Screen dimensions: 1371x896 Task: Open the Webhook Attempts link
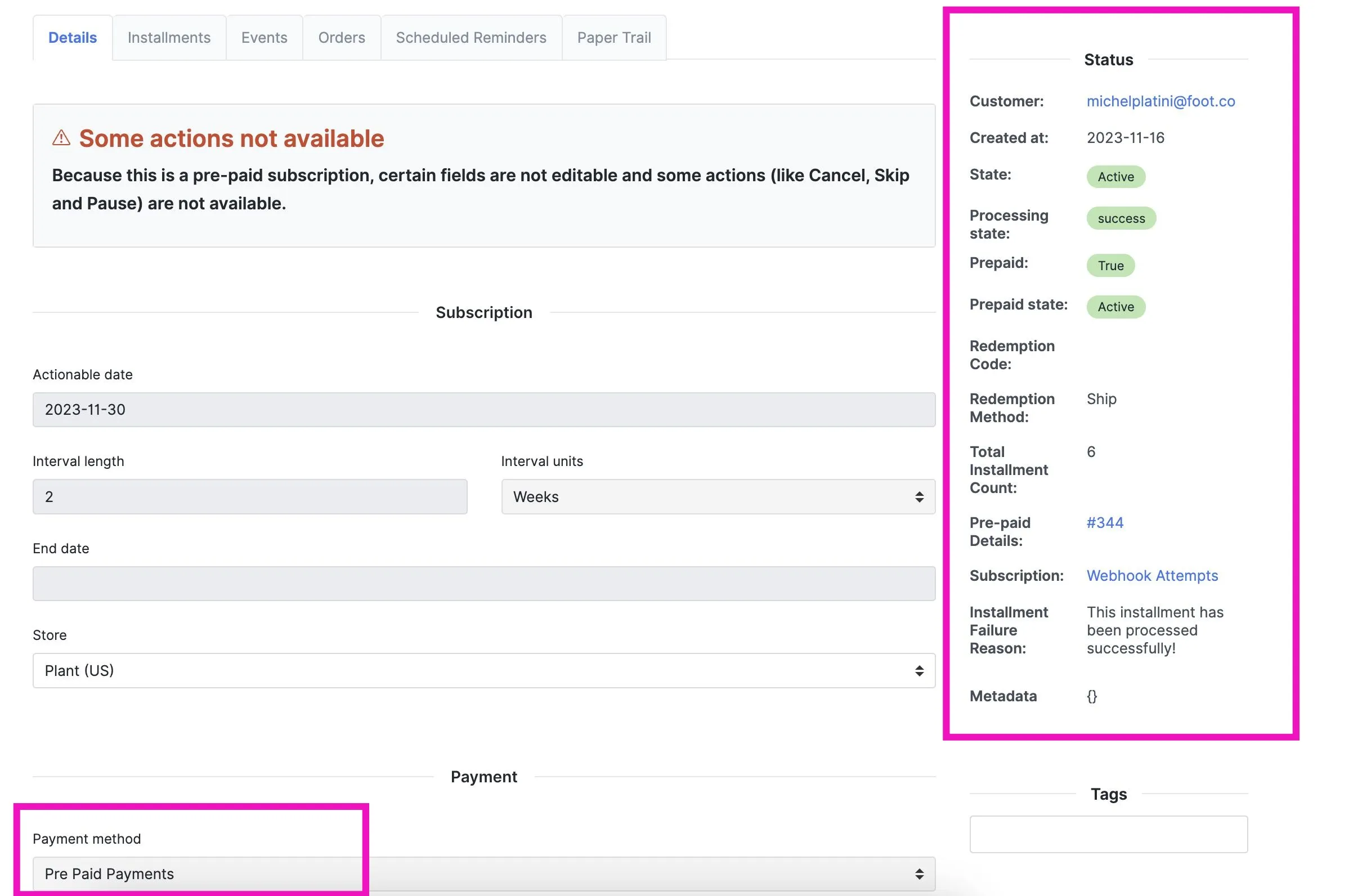point(1152,576)
